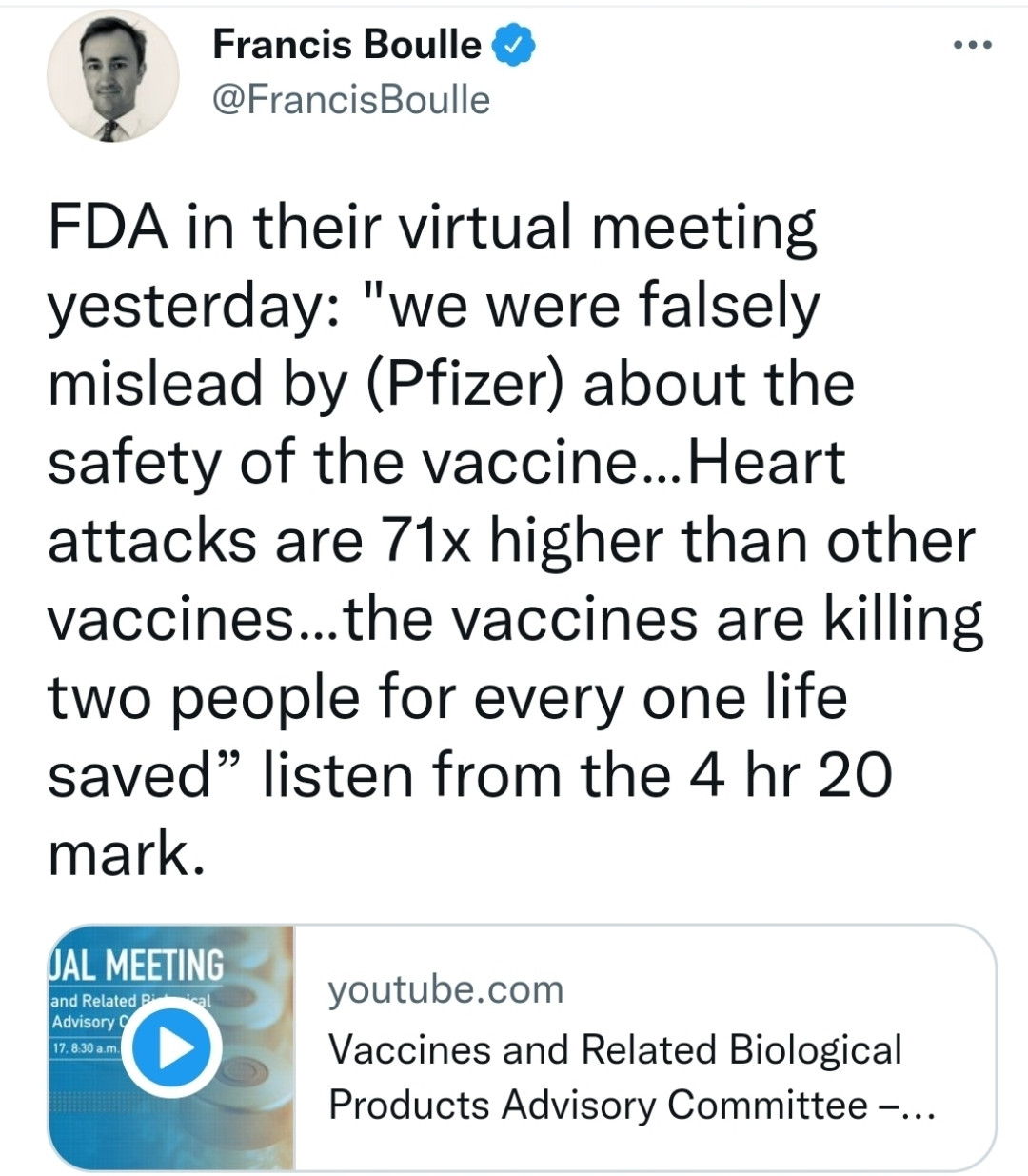Click the word "vaccine...Heart" in the tweet
Image resolution: width=1028 pixels, height=1176 pixels.
pos(633,463)
